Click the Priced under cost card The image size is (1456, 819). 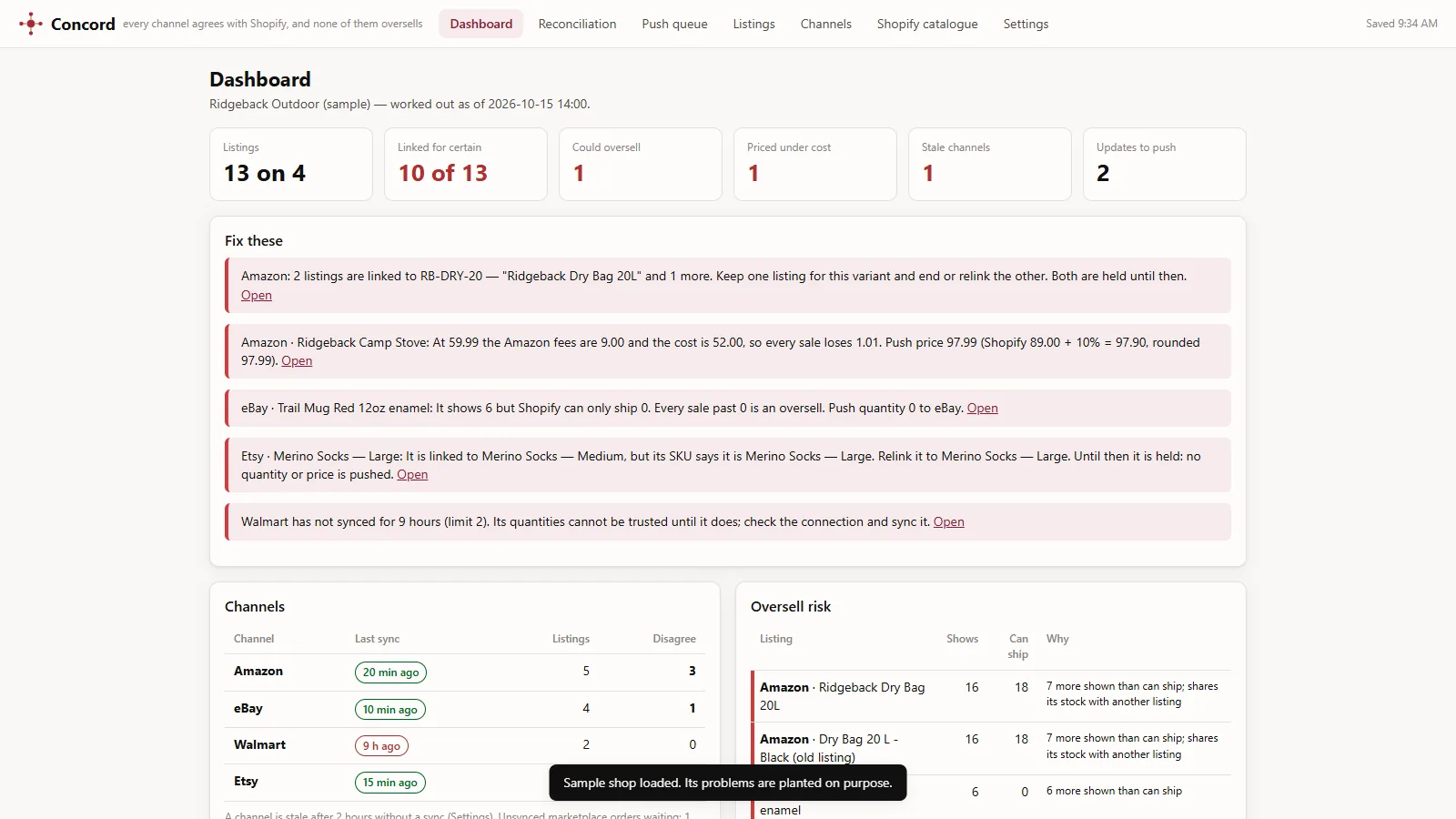[815, 164]
